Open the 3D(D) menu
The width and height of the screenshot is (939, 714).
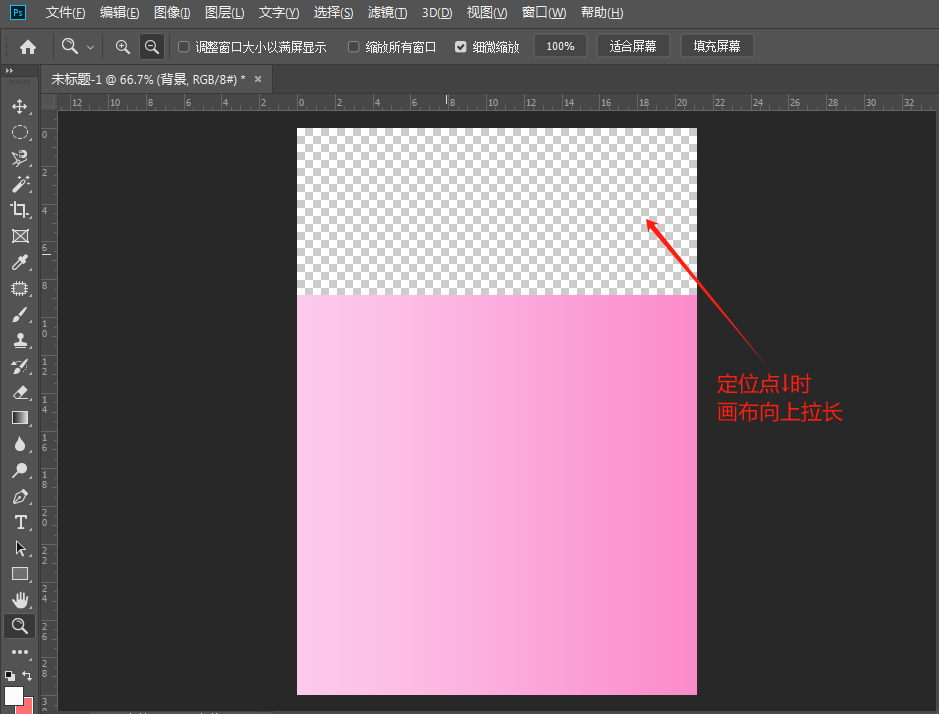tap(437, 13)
